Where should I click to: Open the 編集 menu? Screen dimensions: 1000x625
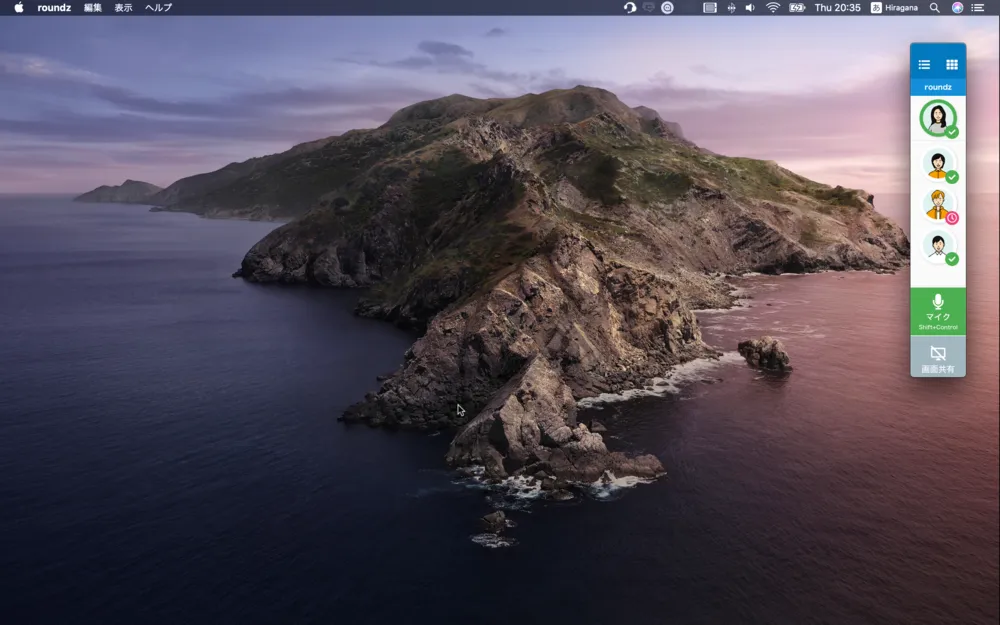point(92,8)
